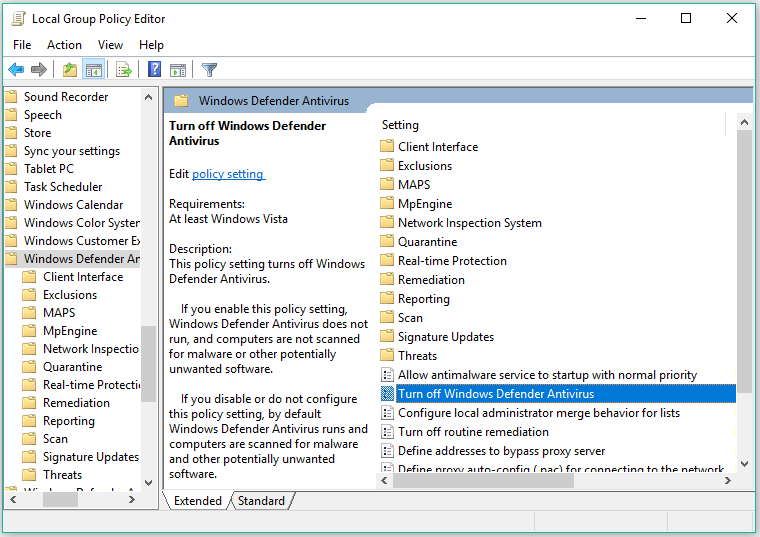Select Reporting folder in Setting list
This screenshot has height=537, width=760.
tap(424, 299)
